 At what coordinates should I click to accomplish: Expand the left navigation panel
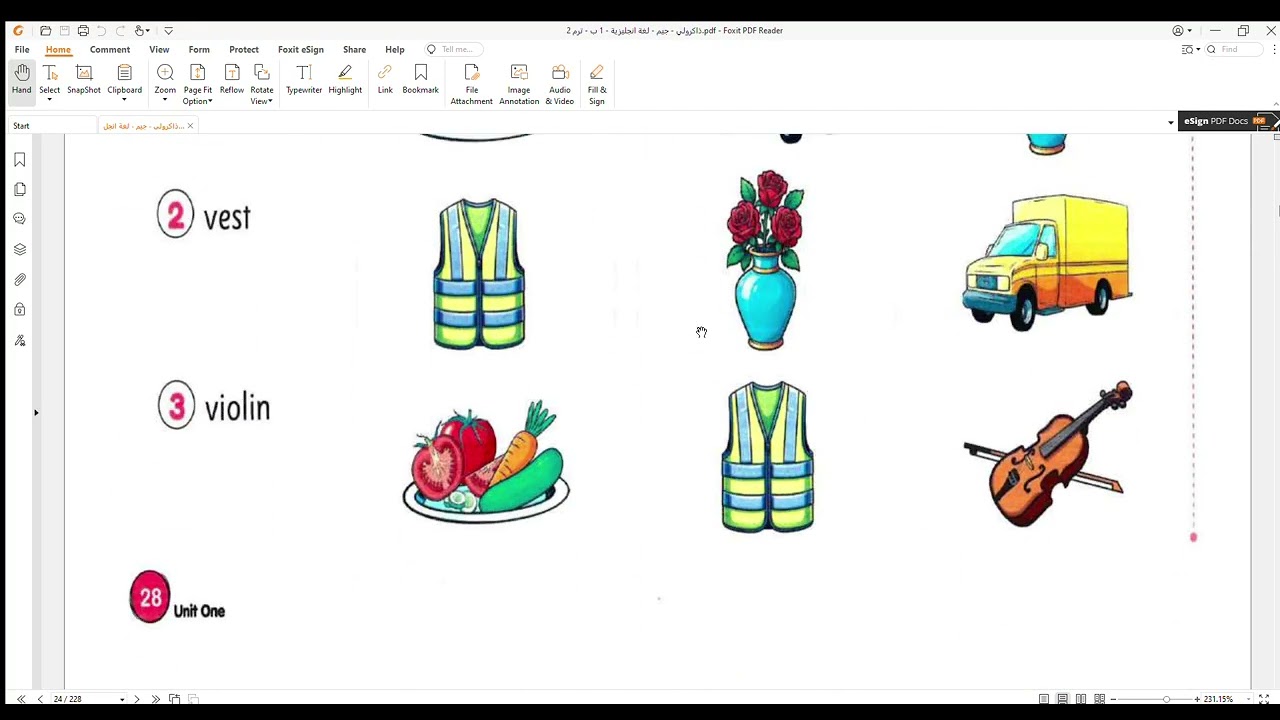(x=36, y=412)
